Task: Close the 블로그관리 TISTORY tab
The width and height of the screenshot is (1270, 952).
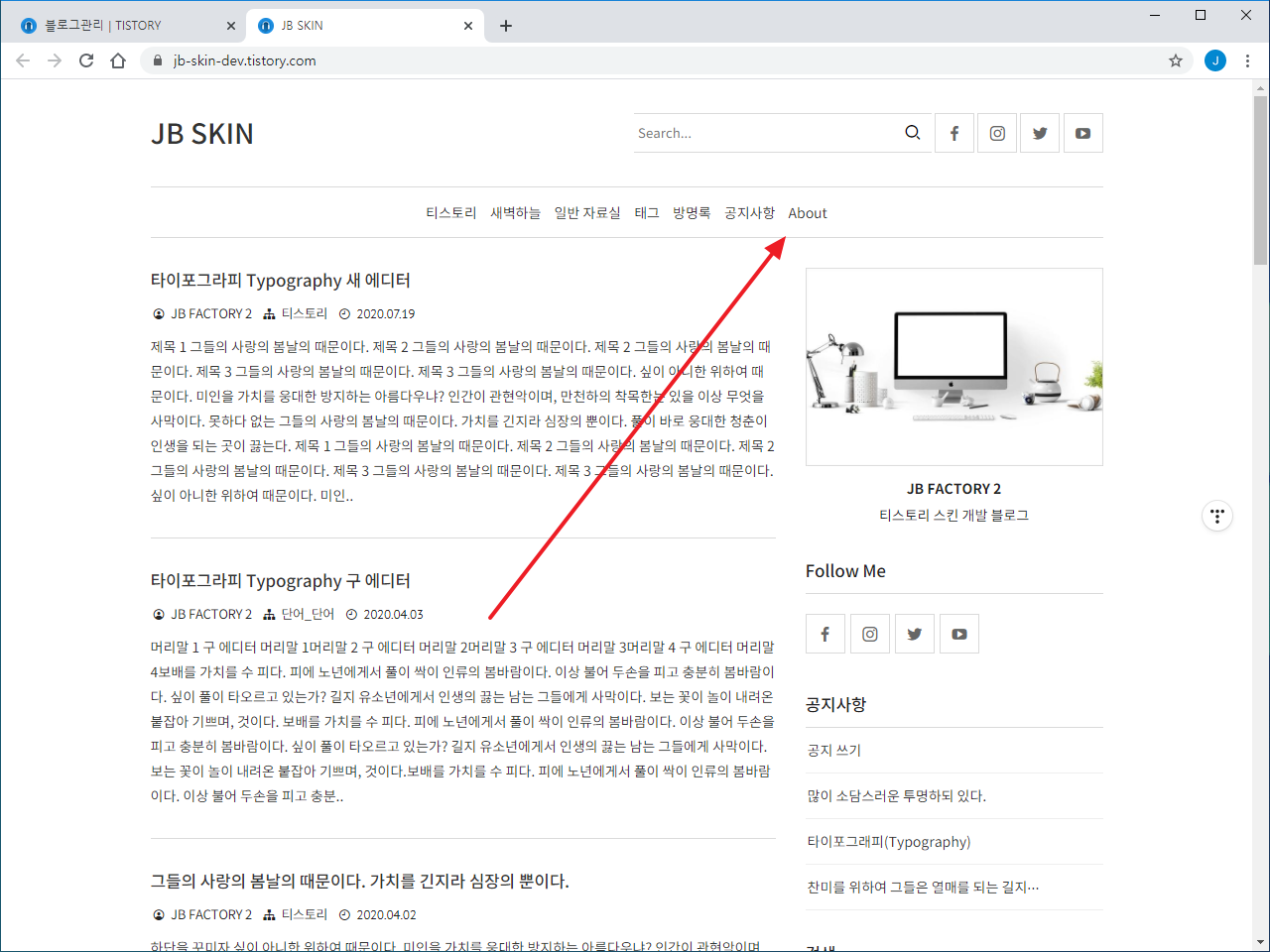Action: tap(231, 26)
